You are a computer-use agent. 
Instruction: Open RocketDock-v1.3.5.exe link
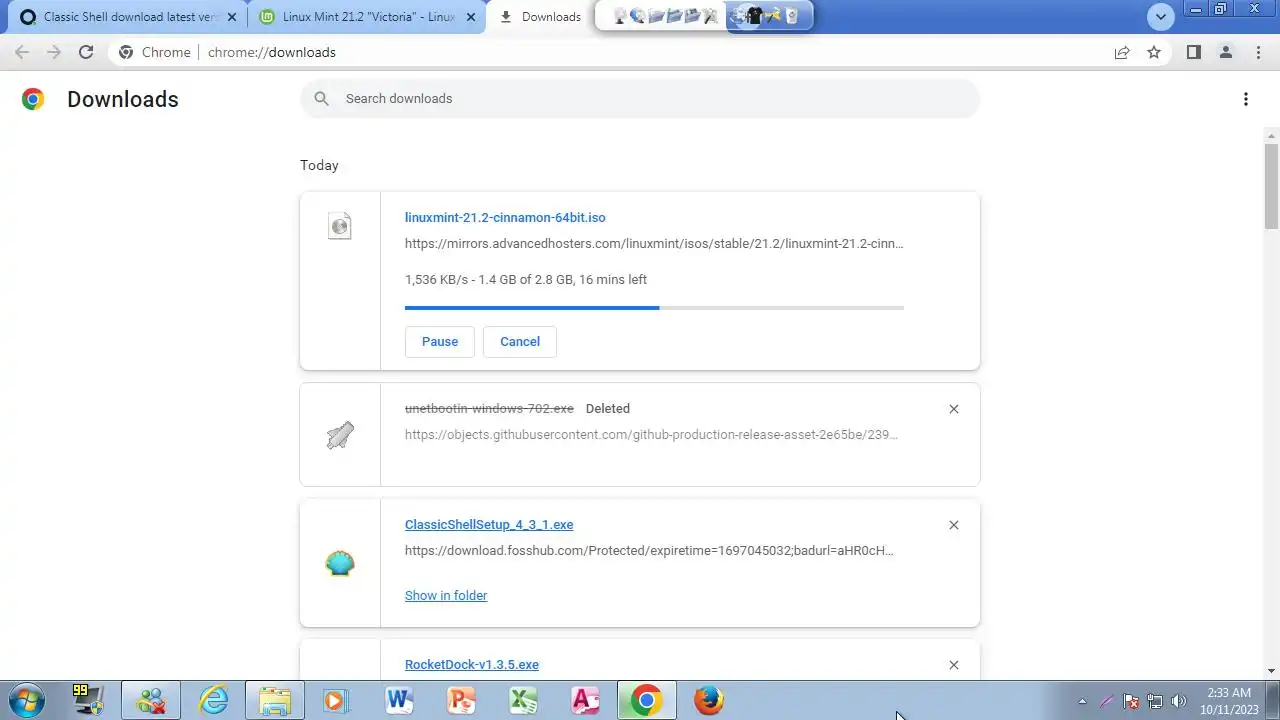coord(472,664)
